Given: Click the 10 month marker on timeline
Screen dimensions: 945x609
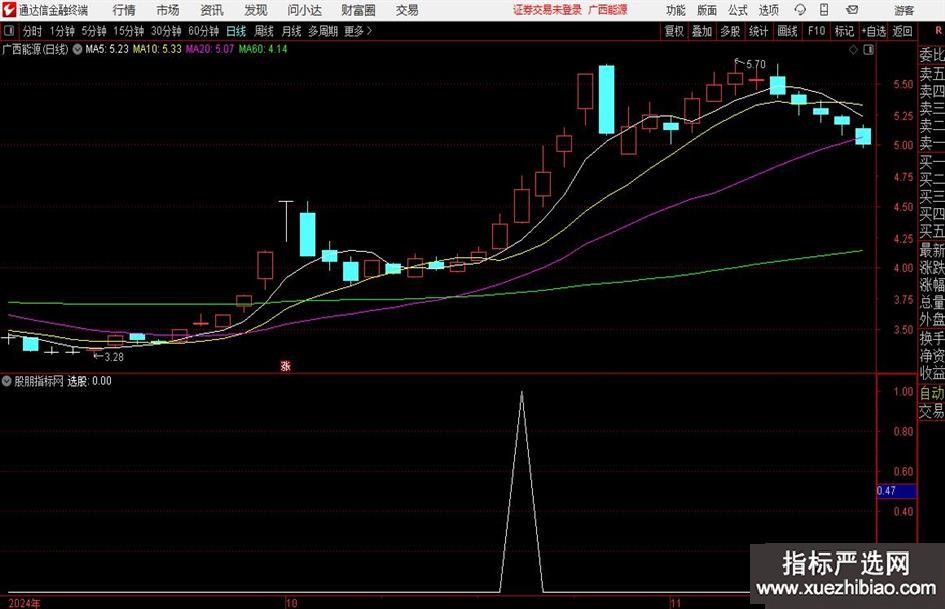Looking at the screenshot, I should pyautogui.click(x=291, y=603).
